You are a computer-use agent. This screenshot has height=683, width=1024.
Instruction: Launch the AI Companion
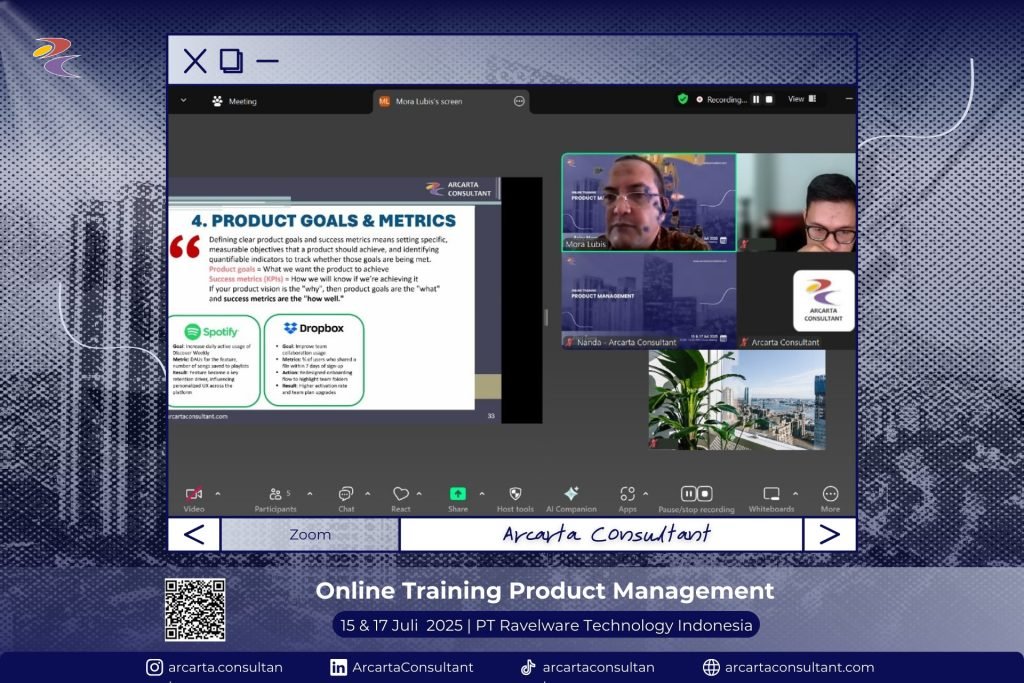(571, 494)
